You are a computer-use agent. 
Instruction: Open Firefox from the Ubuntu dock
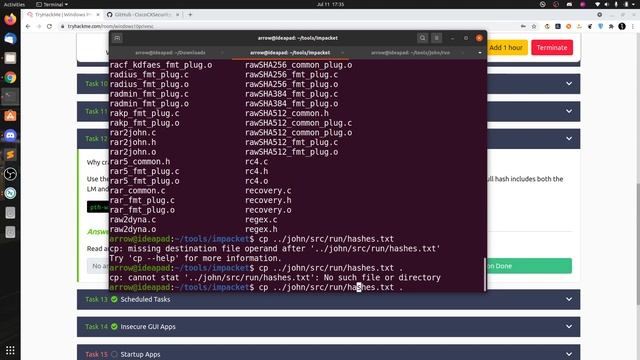tap(10, 19)
